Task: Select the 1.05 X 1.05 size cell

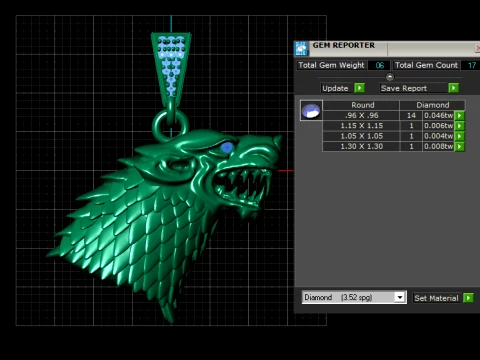Action: (x=361, y=136)
